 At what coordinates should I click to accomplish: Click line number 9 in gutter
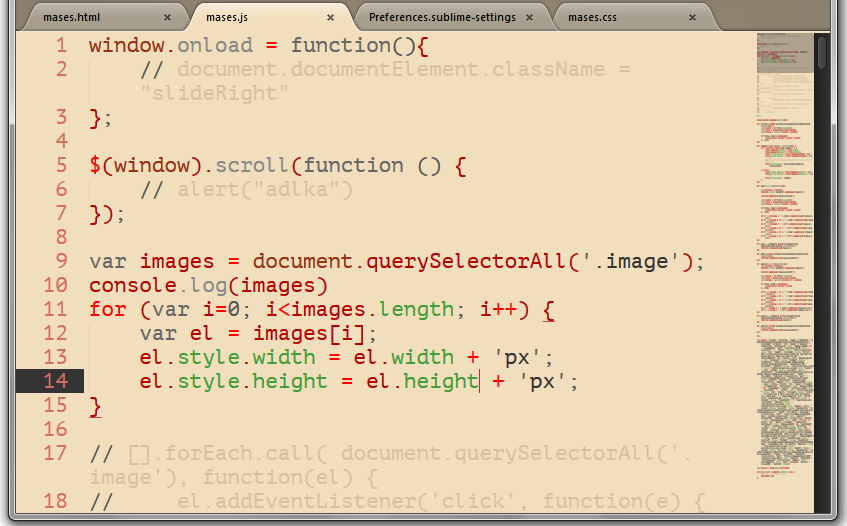(x=62, y=261)
